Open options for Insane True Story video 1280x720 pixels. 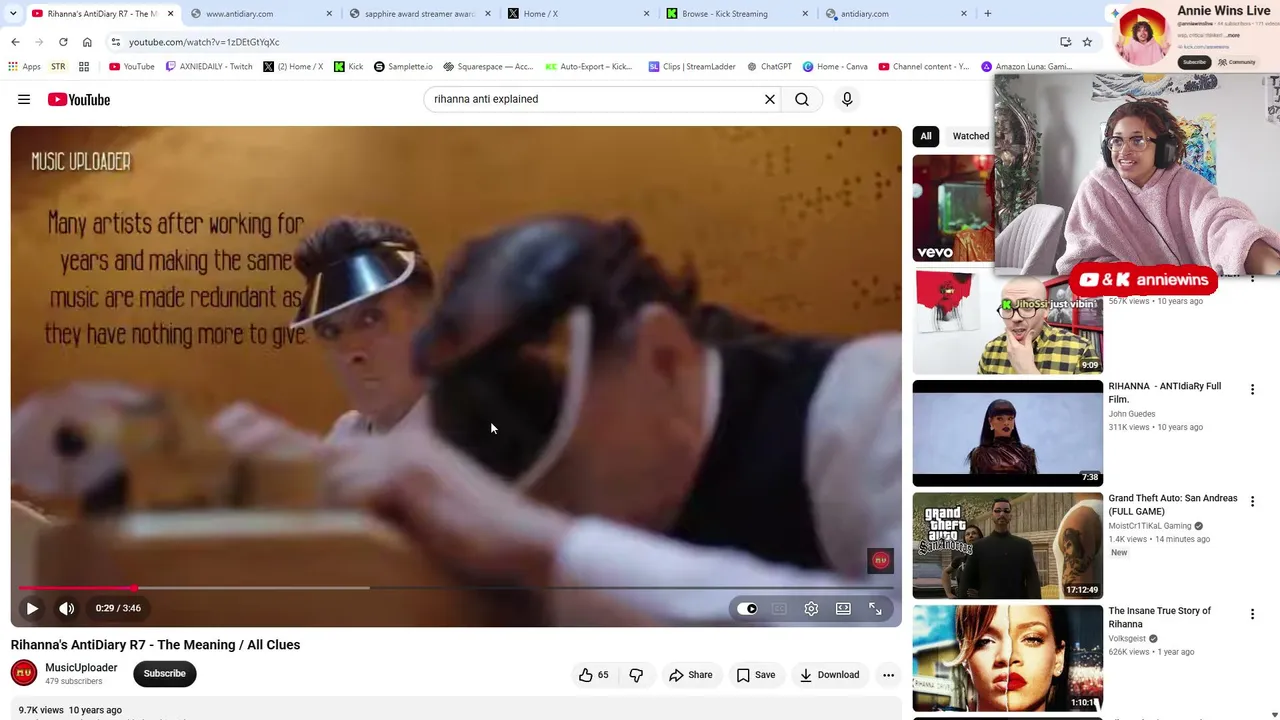[1252, 614]
